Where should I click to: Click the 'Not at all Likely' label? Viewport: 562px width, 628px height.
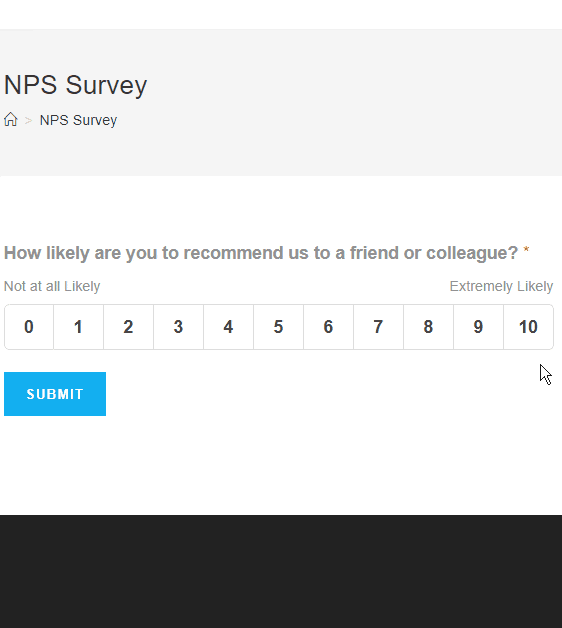[x=52, y=286]
